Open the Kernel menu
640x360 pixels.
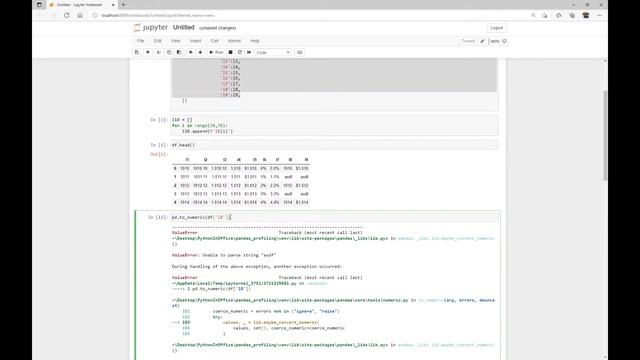pos(234,41)
